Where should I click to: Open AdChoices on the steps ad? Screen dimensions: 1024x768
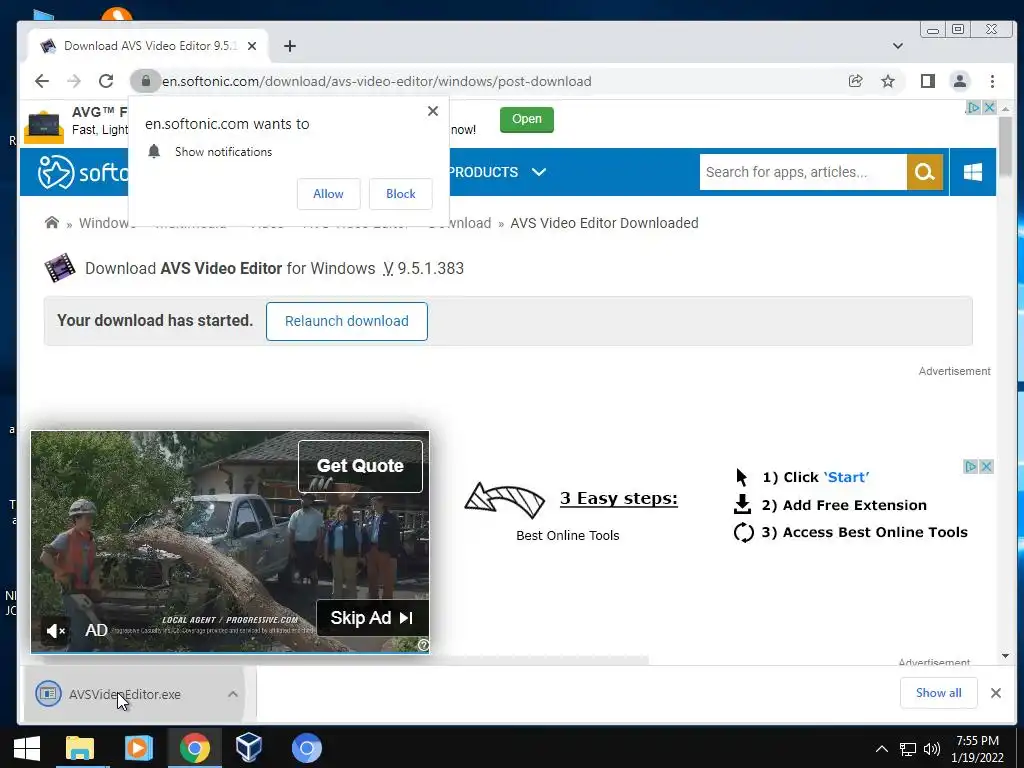(971, 466)
